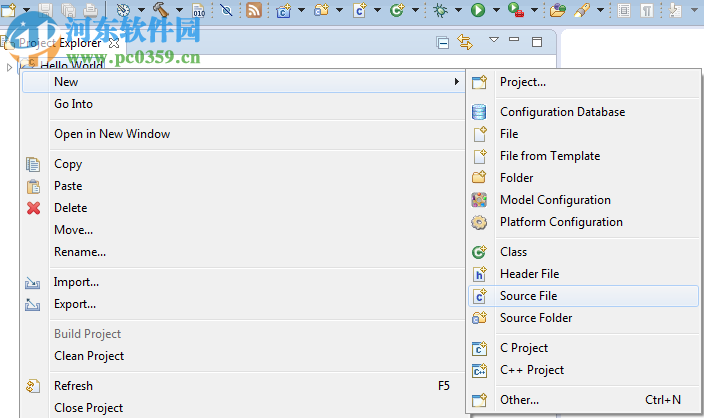This screenshot has width=704, height=418.
Task: Click the new C/C++ project toolbar icon
Action: (283, 9)
